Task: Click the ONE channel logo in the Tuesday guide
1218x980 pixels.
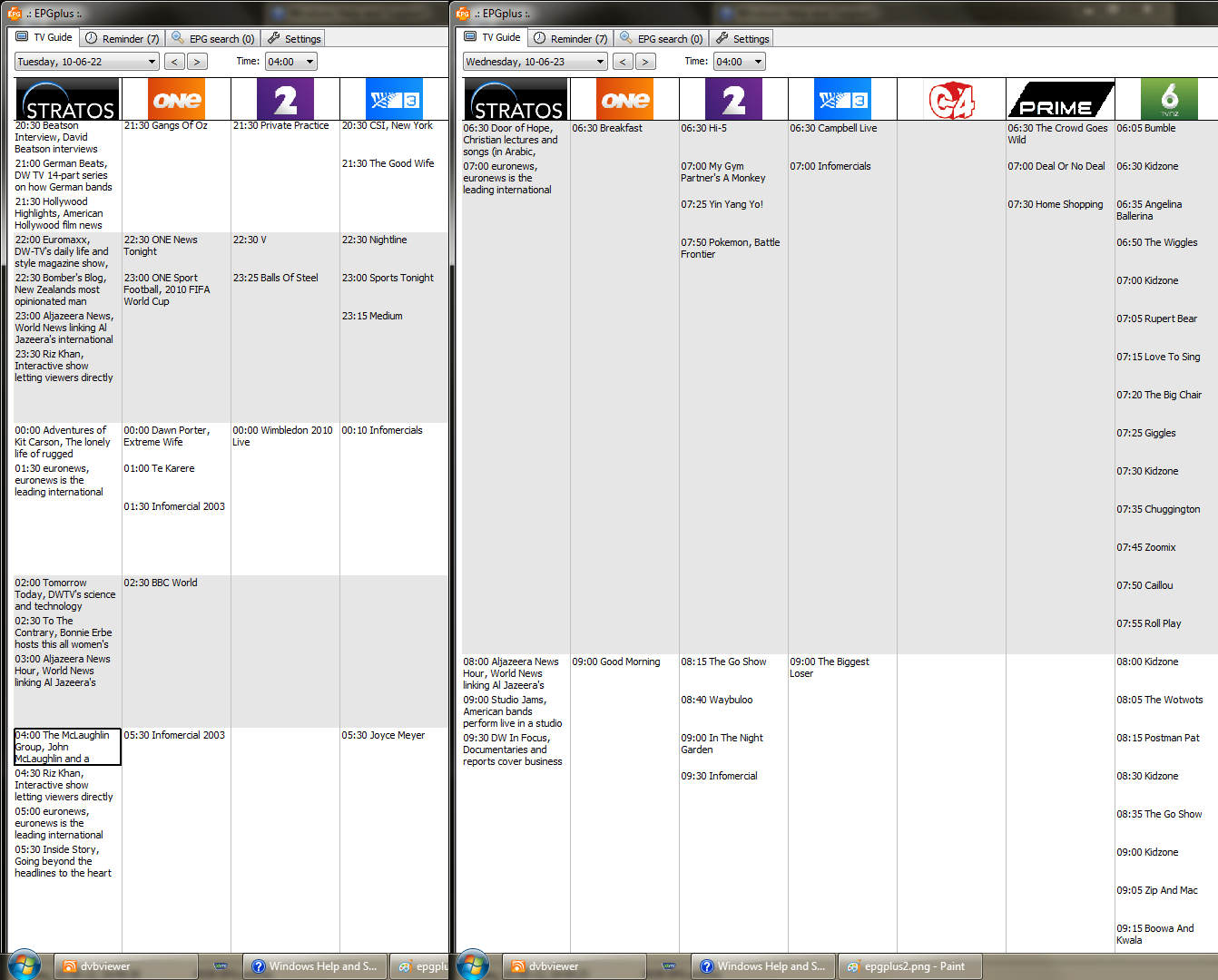Action: (176, 99)
